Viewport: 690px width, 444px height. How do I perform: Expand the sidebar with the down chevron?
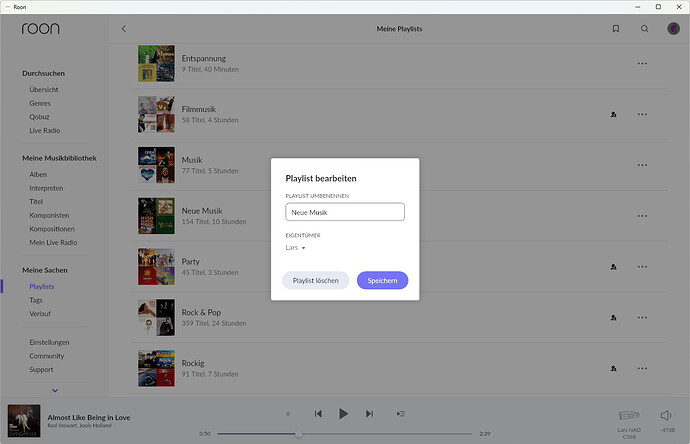pyautogui.click(x=55, y=390)
